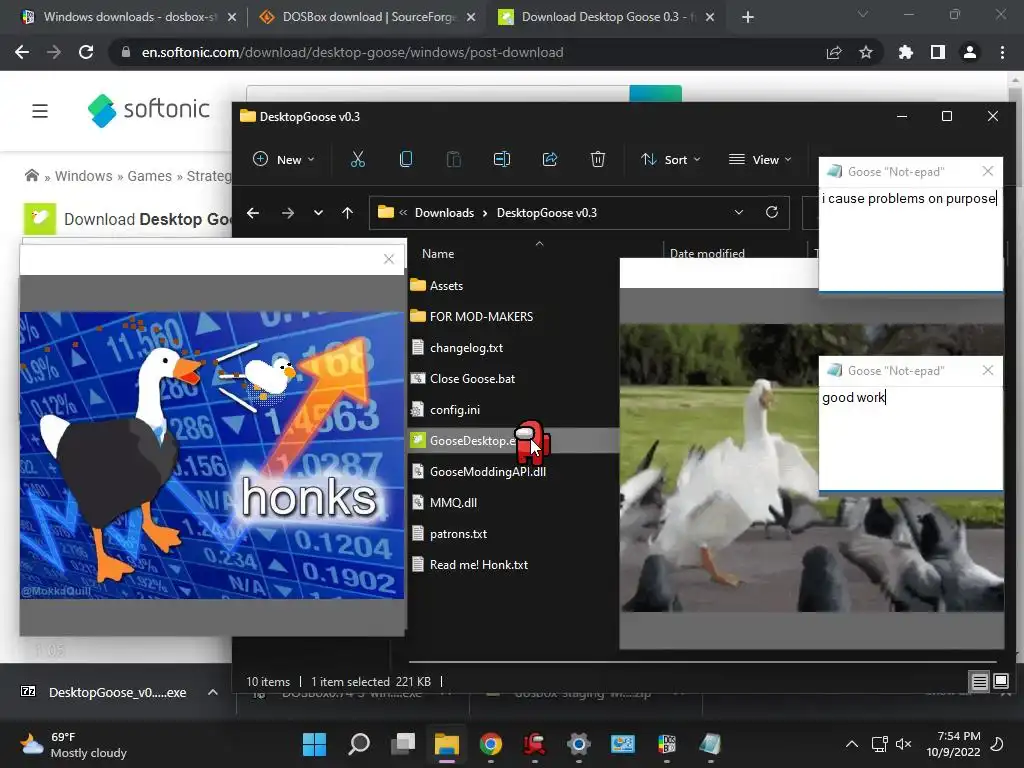Screen dimensions: 1024x768
Task: Show hidden system tray icons
Action: pos(852,744)
